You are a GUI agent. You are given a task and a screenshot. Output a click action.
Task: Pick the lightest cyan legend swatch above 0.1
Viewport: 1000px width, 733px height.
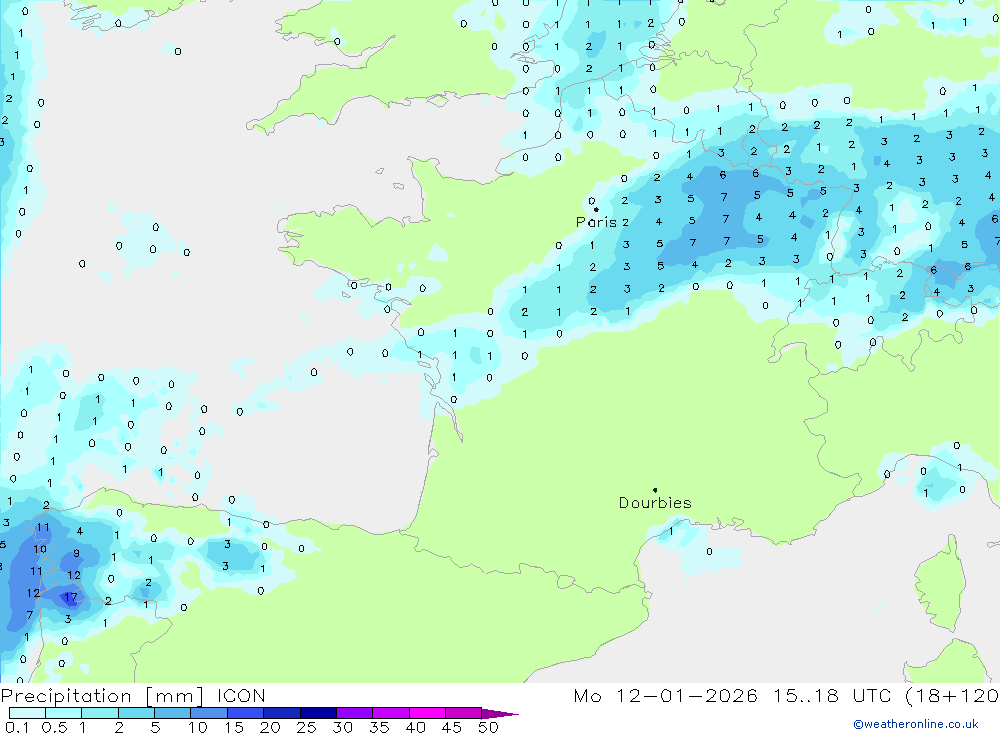(x=27, y=713)
